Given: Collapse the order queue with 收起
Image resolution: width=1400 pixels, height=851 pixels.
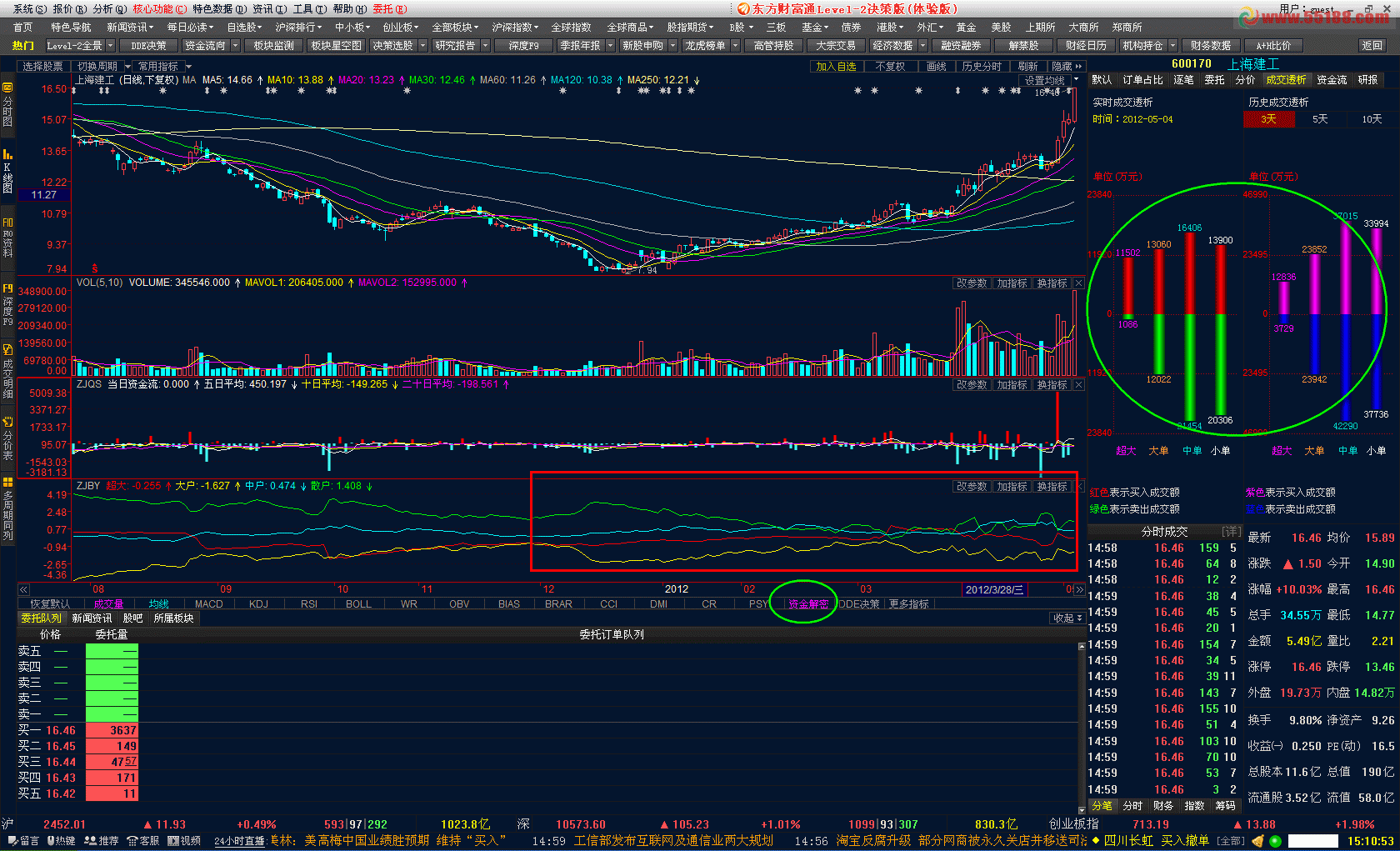Looking at the screenshot, I should click(1067, 618).
